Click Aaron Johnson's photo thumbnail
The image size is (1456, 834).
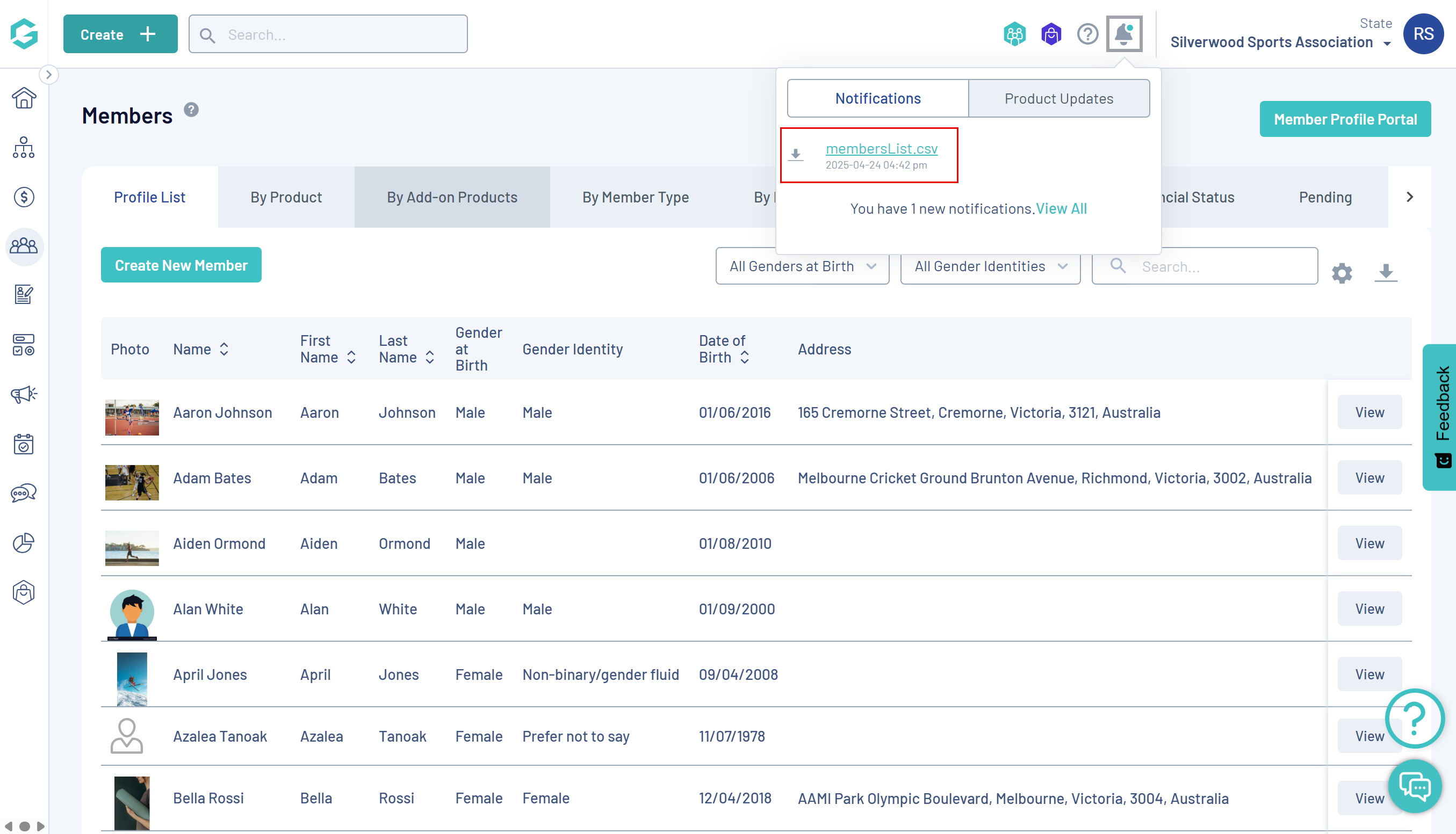tap(132, 417)
